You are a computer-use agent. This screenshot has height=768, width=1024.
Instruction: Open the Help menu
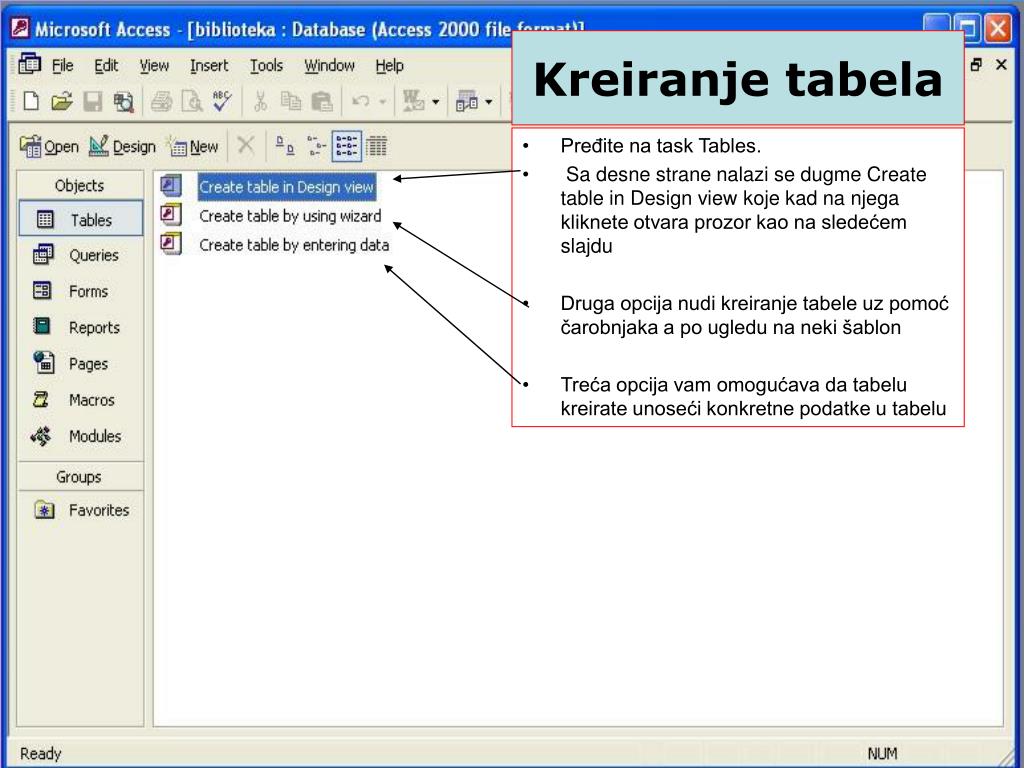(x=389, y=66)
